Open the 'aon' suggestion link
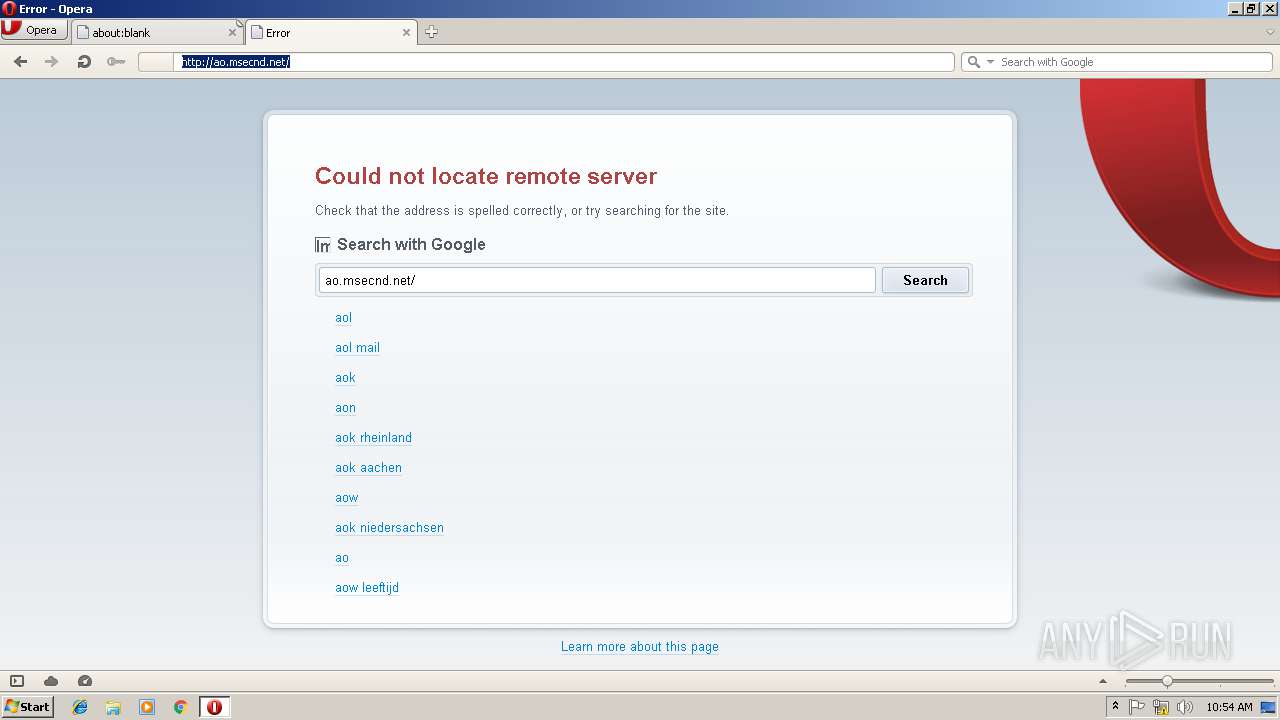Screen dimensions: 1280x720 coord(345,408)
